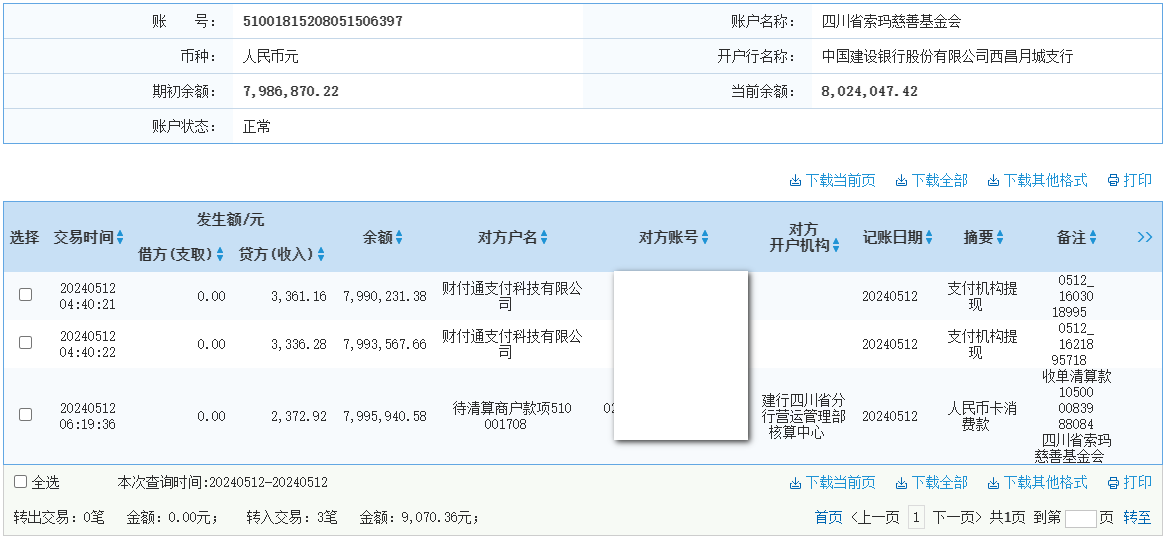This screenshot has width=1166, height=536.
Task: Click account number 51001815208051506397
Action: coord(323,22)
